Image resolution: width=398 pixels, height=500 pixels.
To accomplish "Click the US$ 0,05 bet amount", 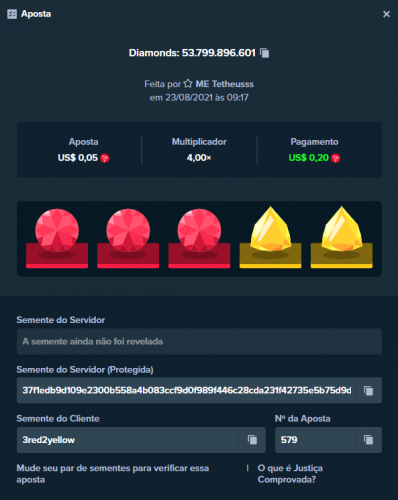I will [x=78, y=158].
